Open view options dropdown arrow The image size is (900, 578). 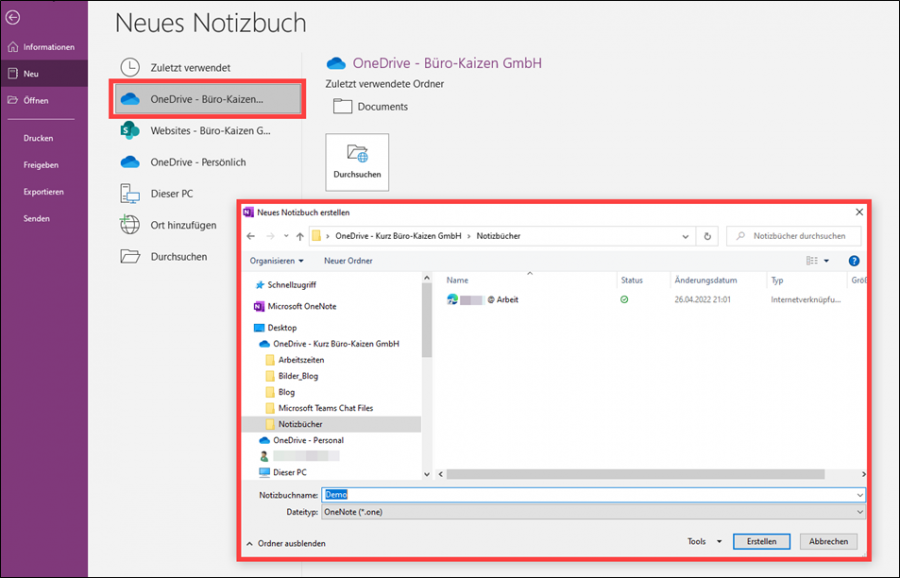[x=827, y=261]
